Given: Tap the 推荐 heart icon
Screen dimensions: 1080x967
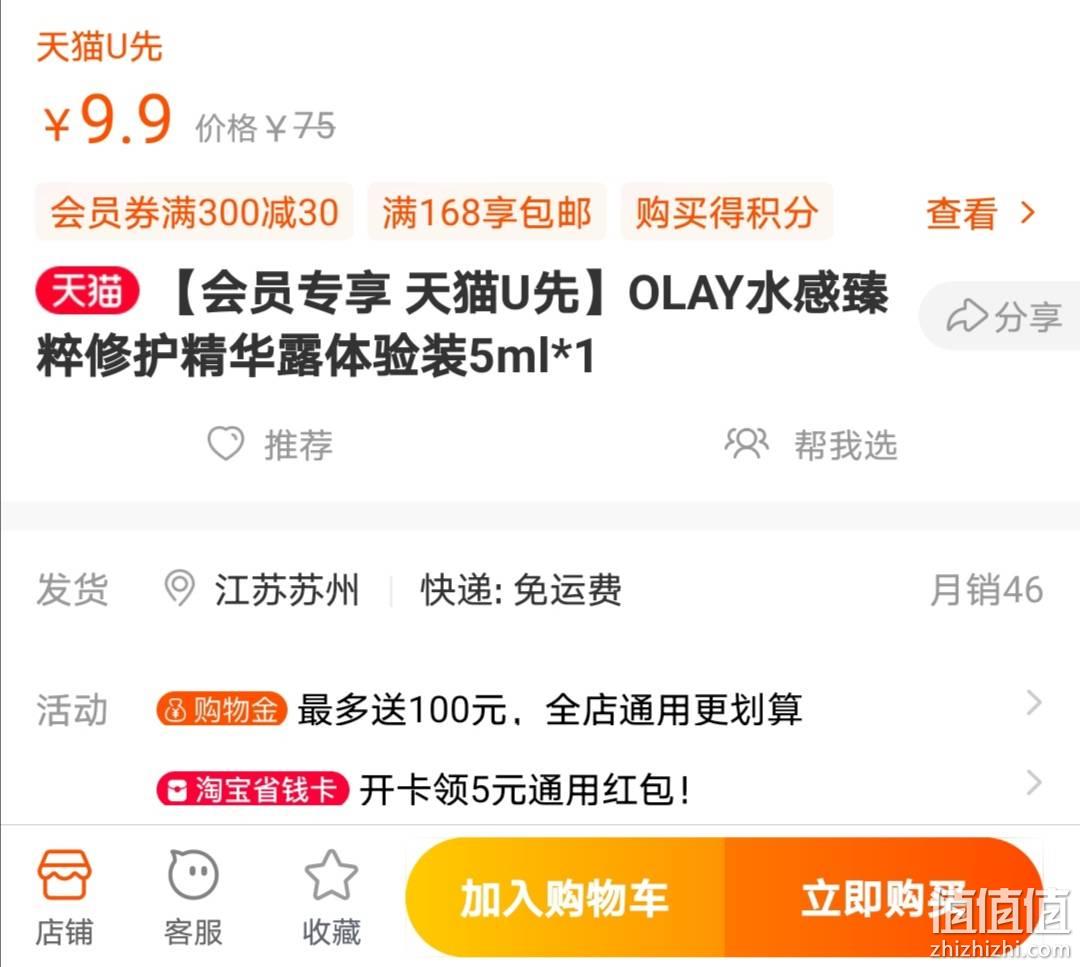Looking at the screenshot, I should [x=226, y=444].
